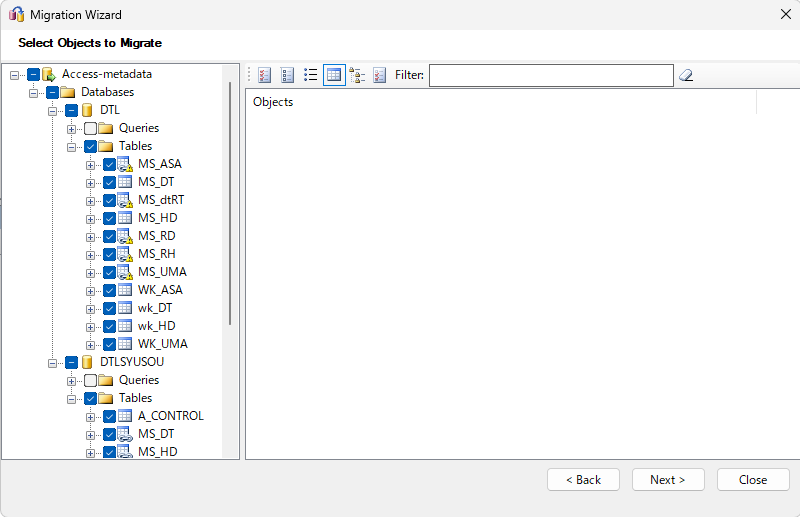Switch to the bulleted list view icon

[x=311, y=75]
